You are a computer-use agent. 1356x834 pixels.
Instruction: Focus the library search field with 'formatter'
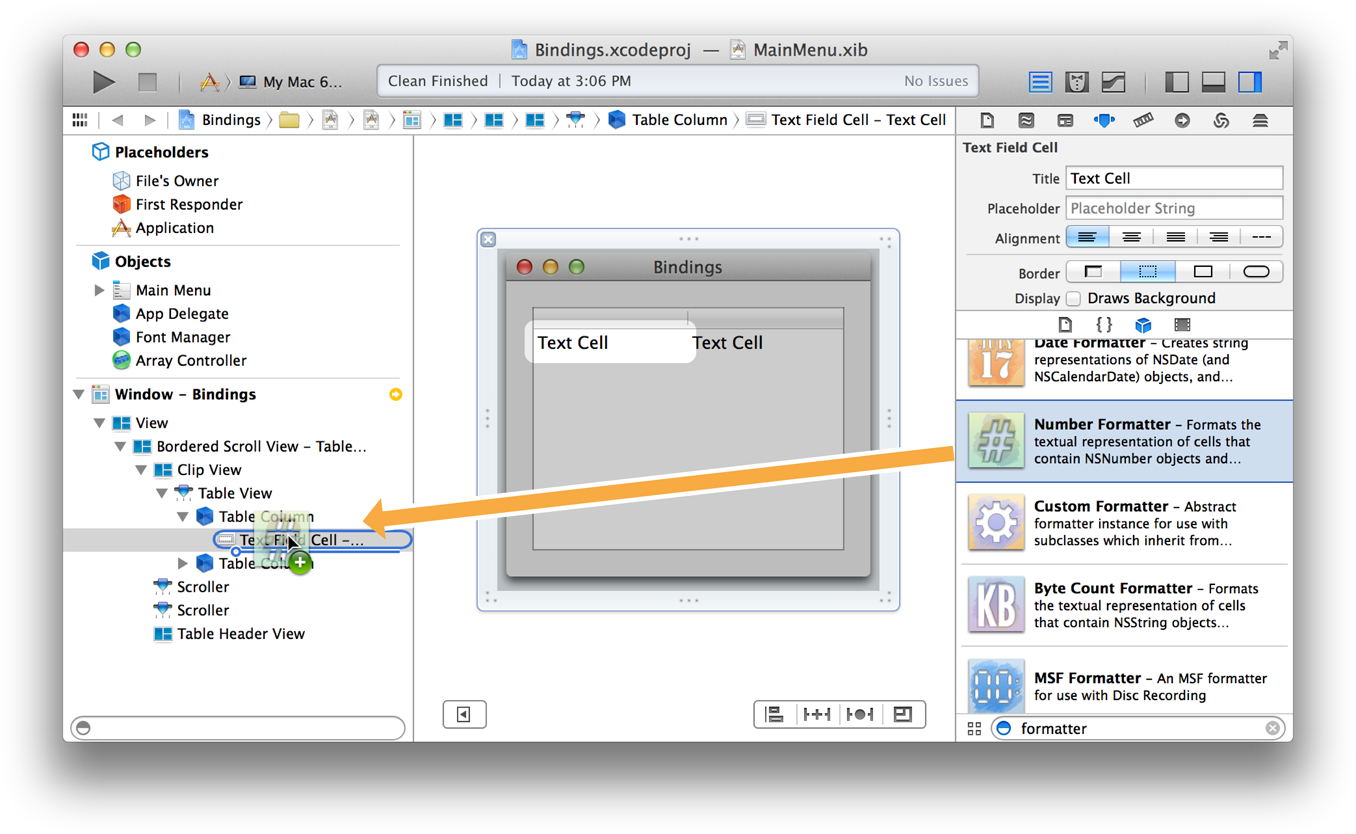pos(1139,729)
